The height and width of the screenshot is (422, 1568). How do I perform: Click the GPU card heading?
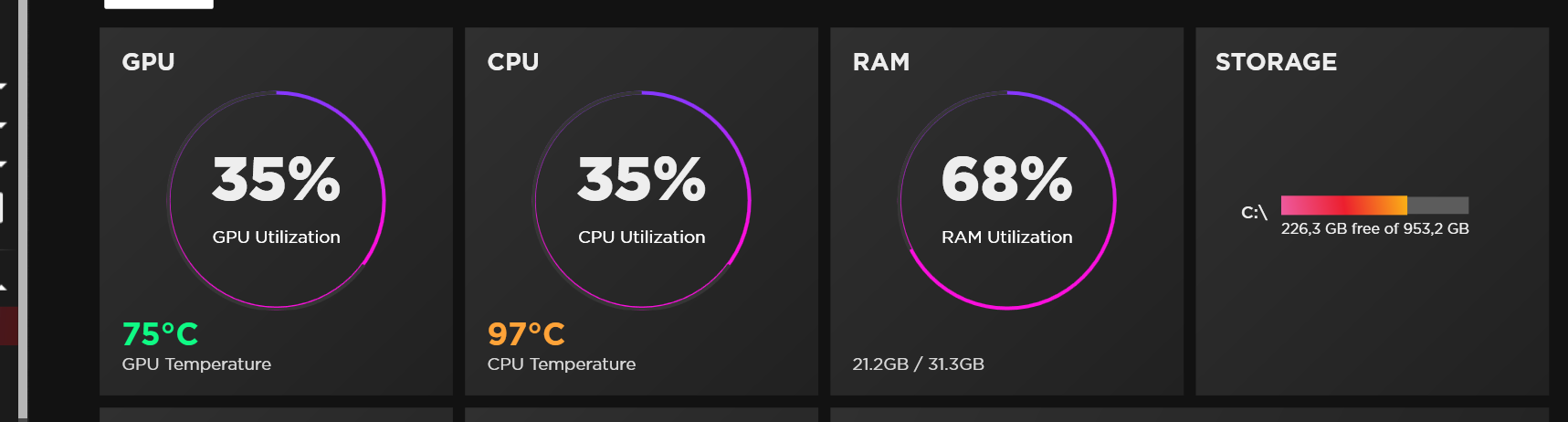click(148, 62)
